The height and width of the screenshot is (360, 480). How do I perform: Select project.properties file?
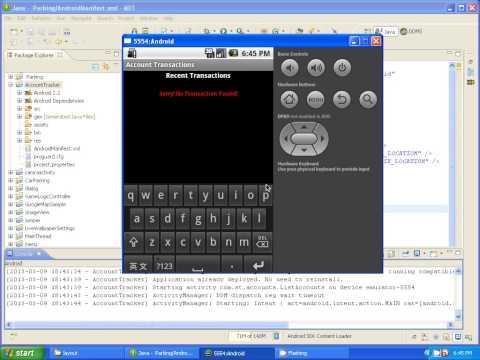(x=54, y=164)
